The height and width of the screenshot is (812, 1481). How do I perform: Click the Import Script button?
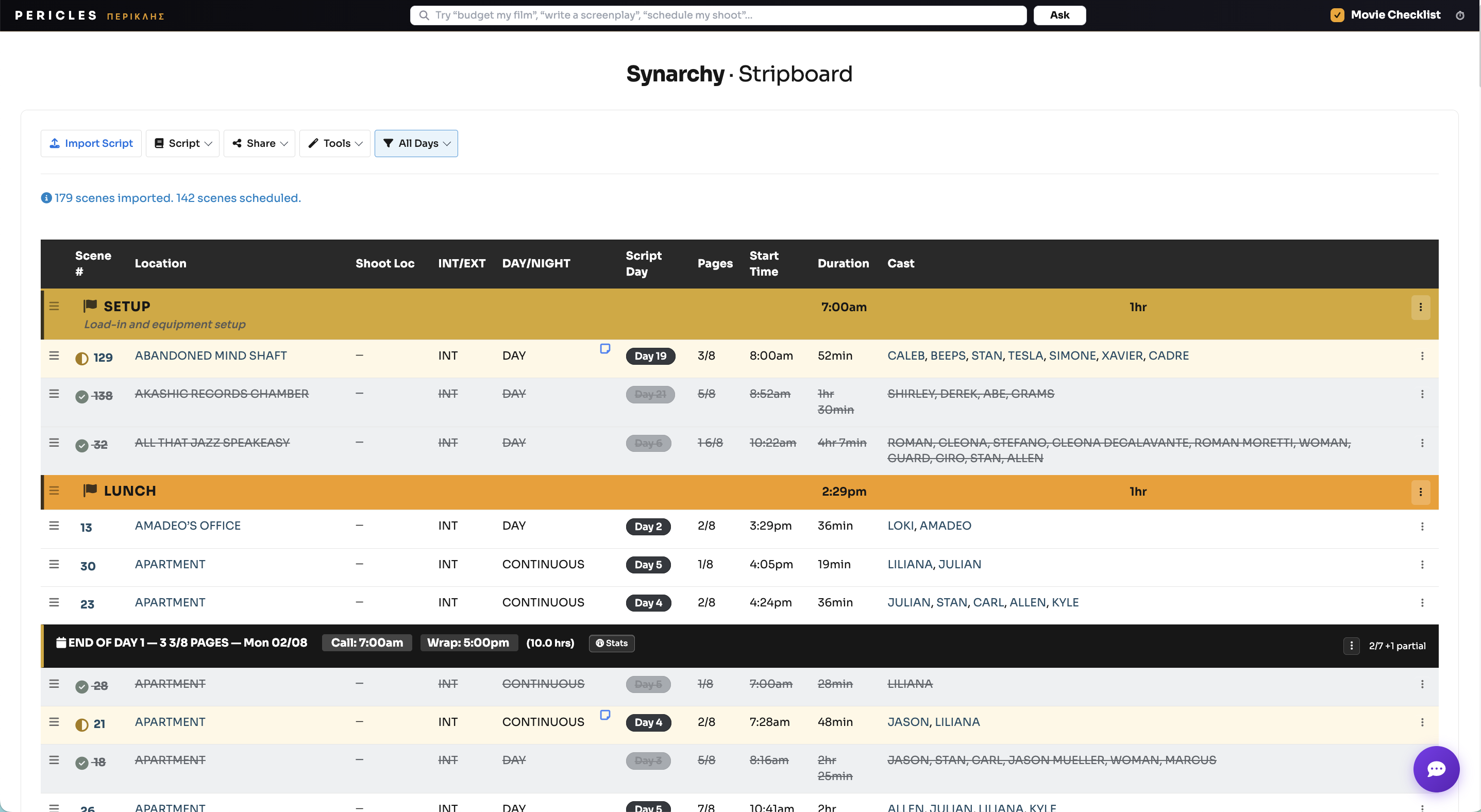click(91, 144)
